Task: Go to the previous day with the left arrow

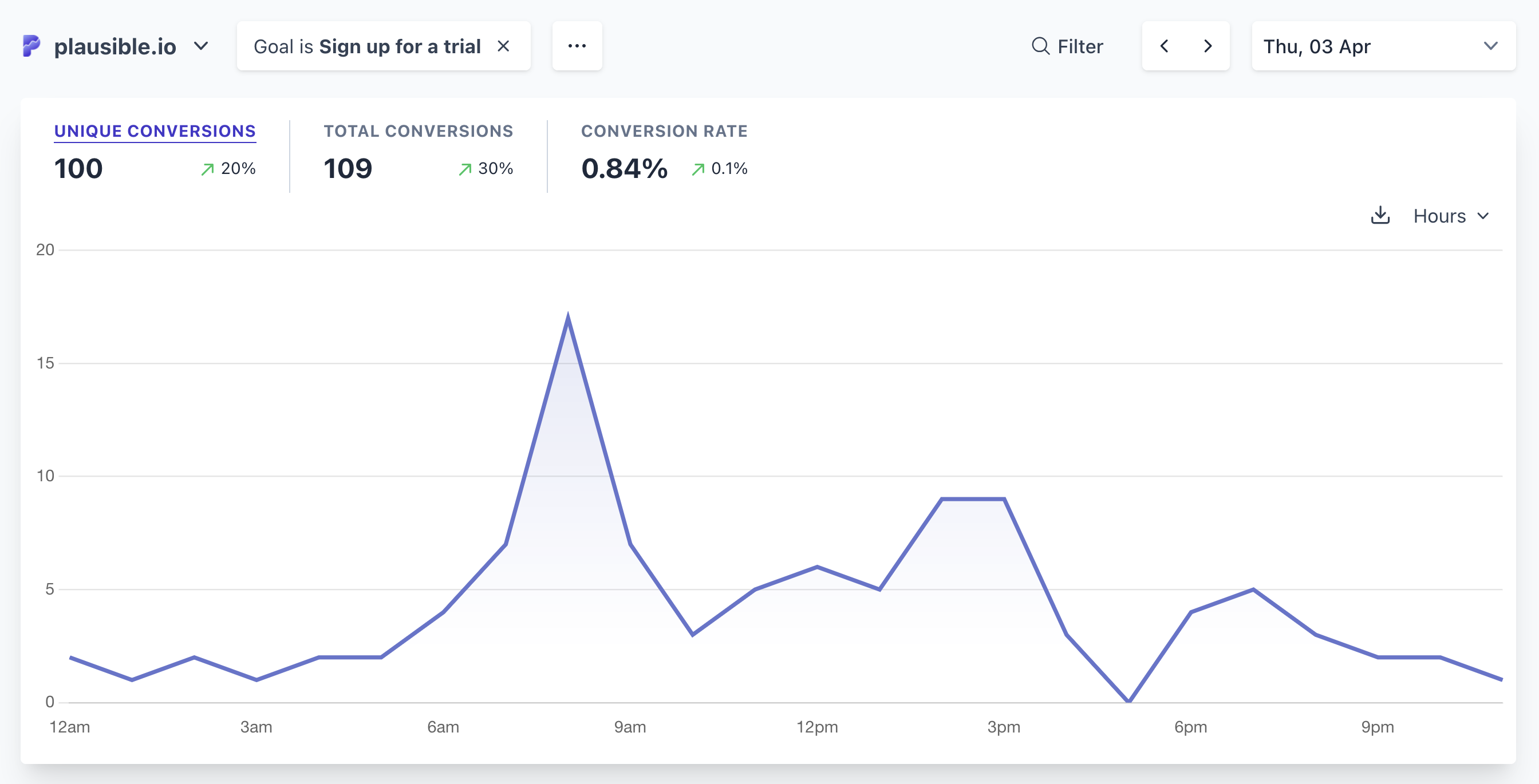Action: 1164,46
